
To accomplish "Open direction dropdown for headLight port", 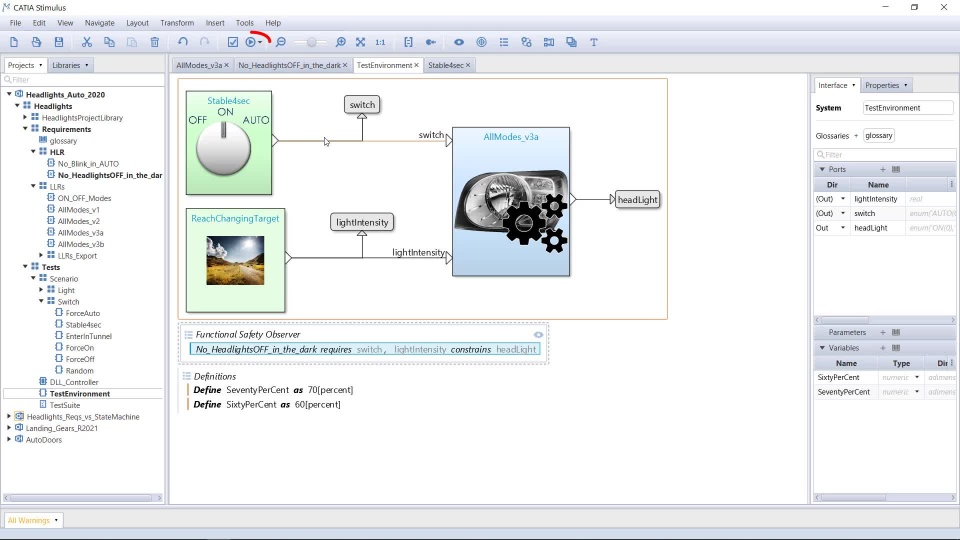I will click(842, 228).
